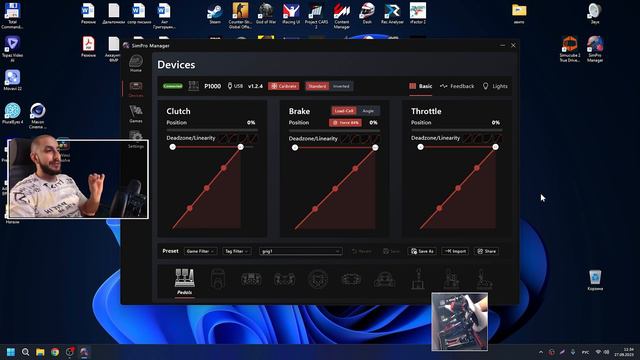Viewport: 640px width, 360px height.
Task: Click the Calibrate button
Action: point(284,86)
